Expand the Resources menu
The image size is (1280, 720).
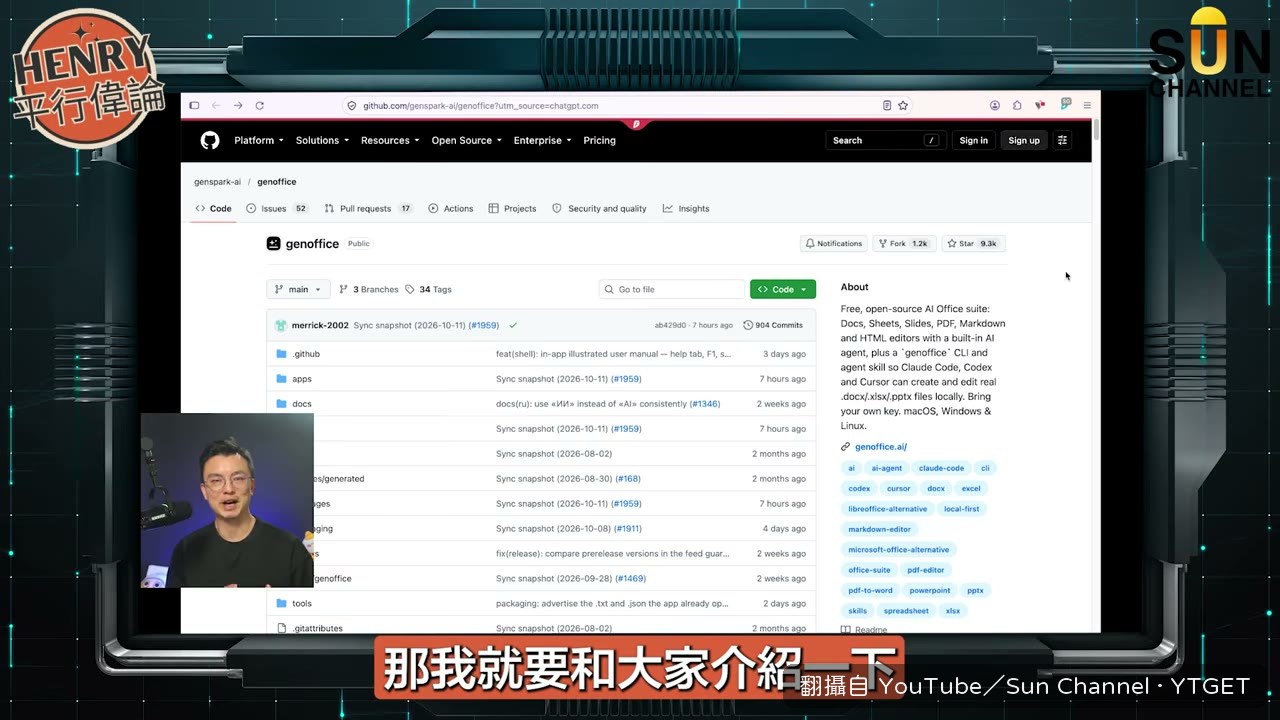390,140
